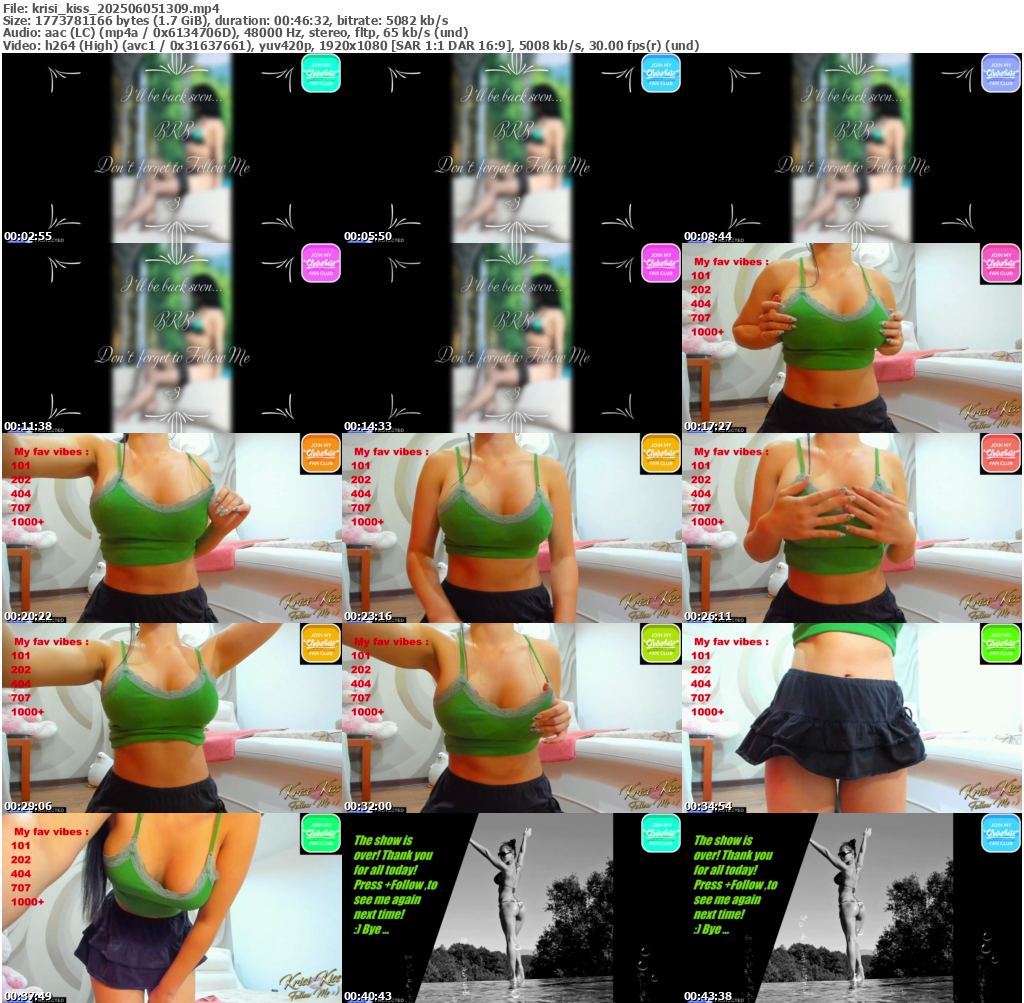The height and width of the screenshot is (1003, 1024).
Task: Click the Audio line with aac (LC)
Action: (235, 33)
